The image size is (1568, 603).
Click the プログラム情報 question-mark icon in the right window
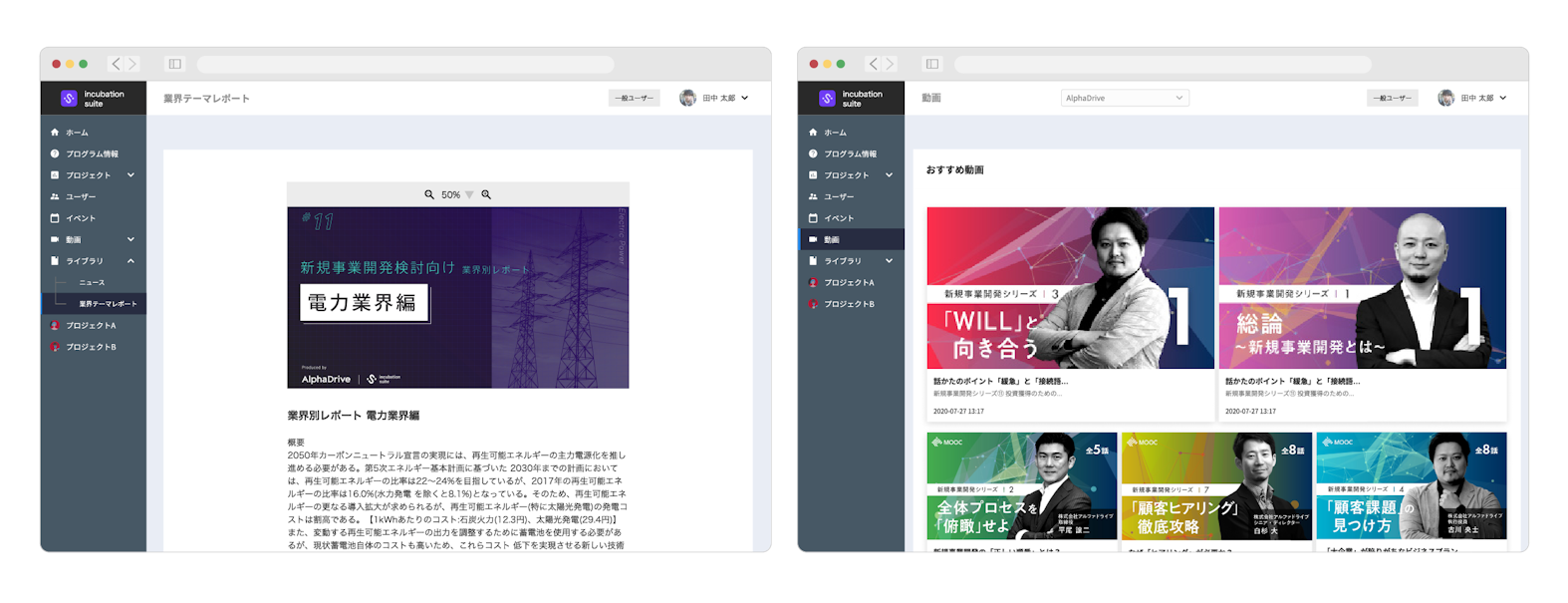pyautogui.click(x=813, y=153)
